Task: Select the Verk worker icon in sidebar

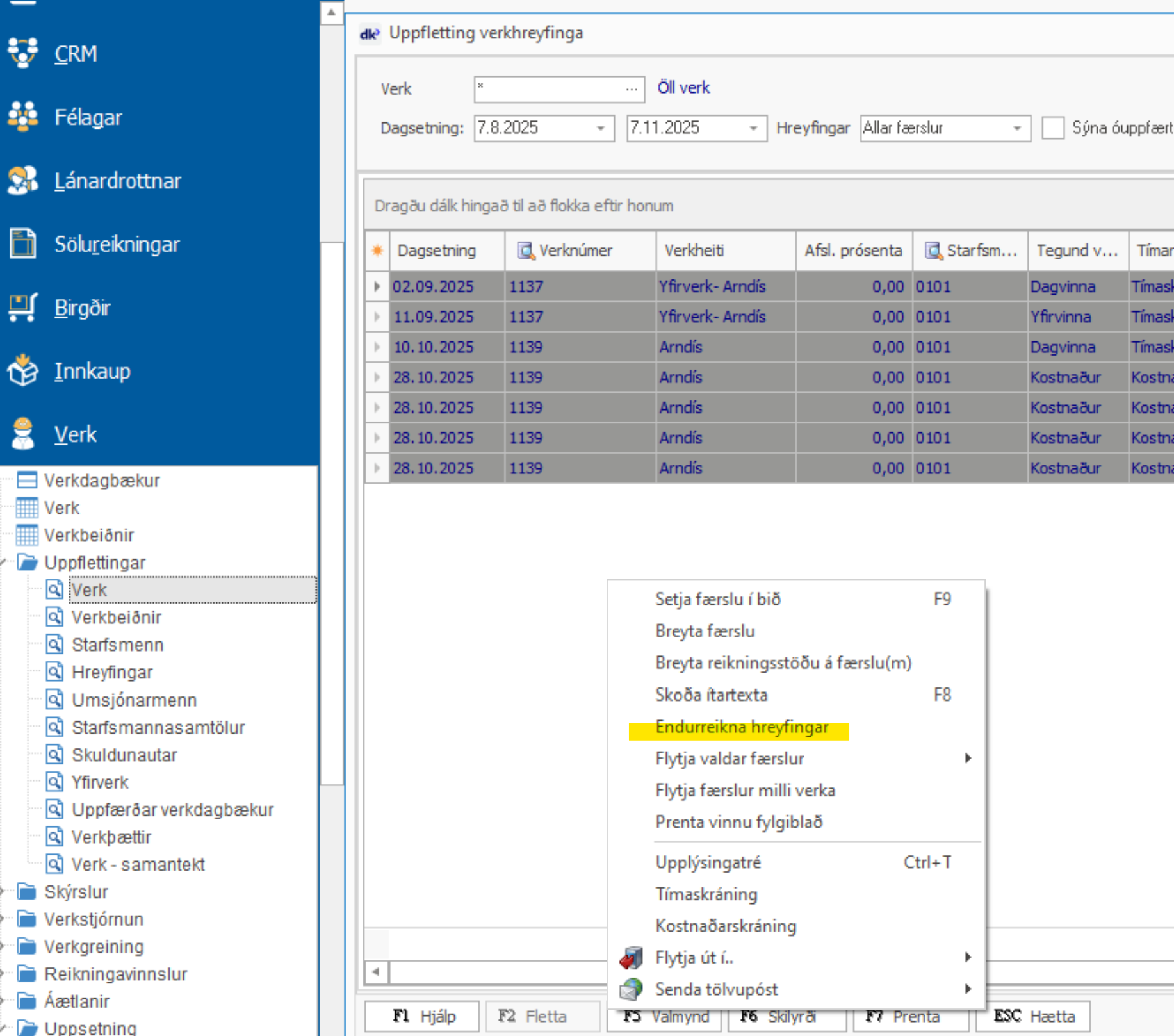Action: pos(23,434)
